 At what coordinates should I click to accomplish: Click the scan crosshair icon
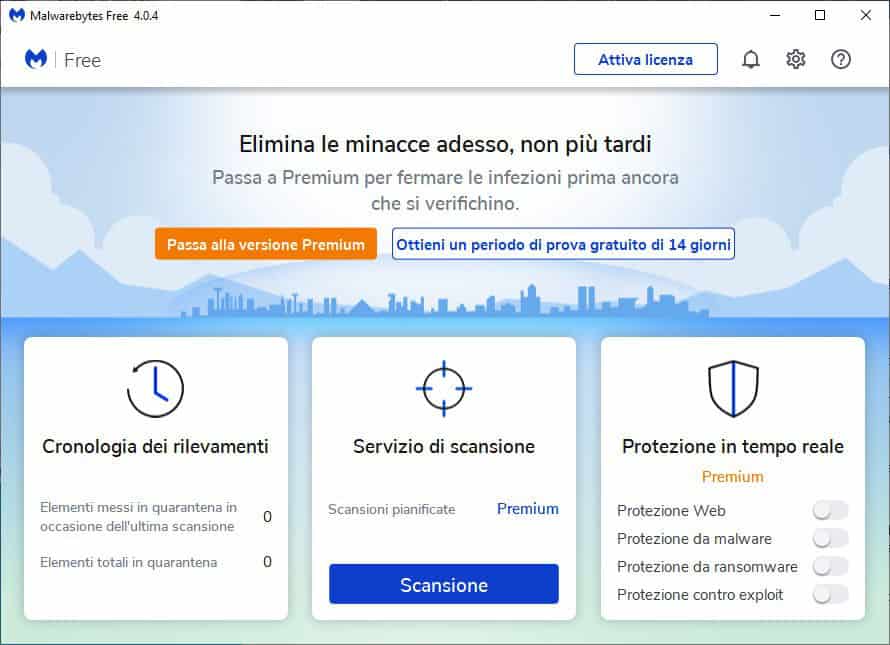click(443, 388)
